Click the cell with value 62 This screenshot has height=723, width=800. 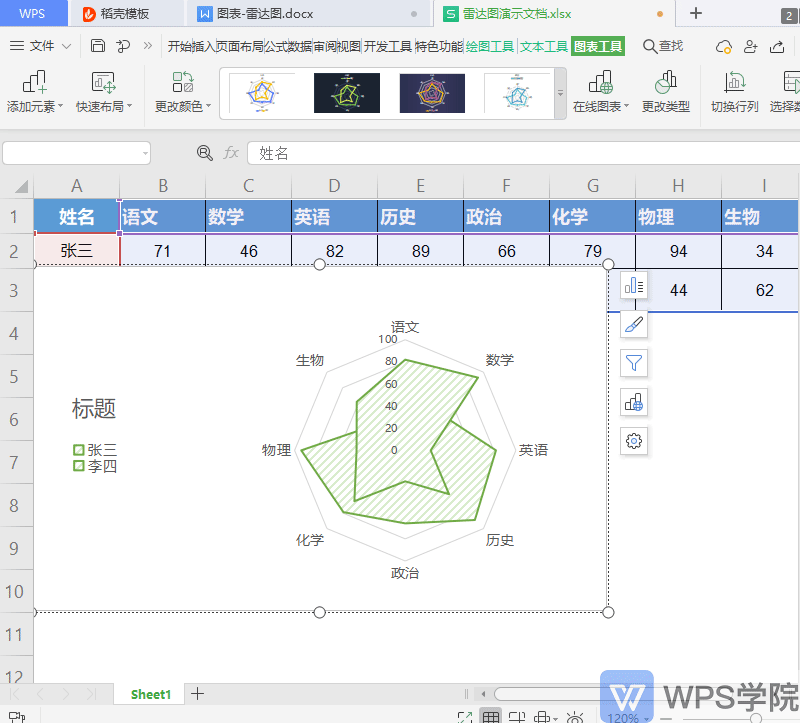click(764, 290)
